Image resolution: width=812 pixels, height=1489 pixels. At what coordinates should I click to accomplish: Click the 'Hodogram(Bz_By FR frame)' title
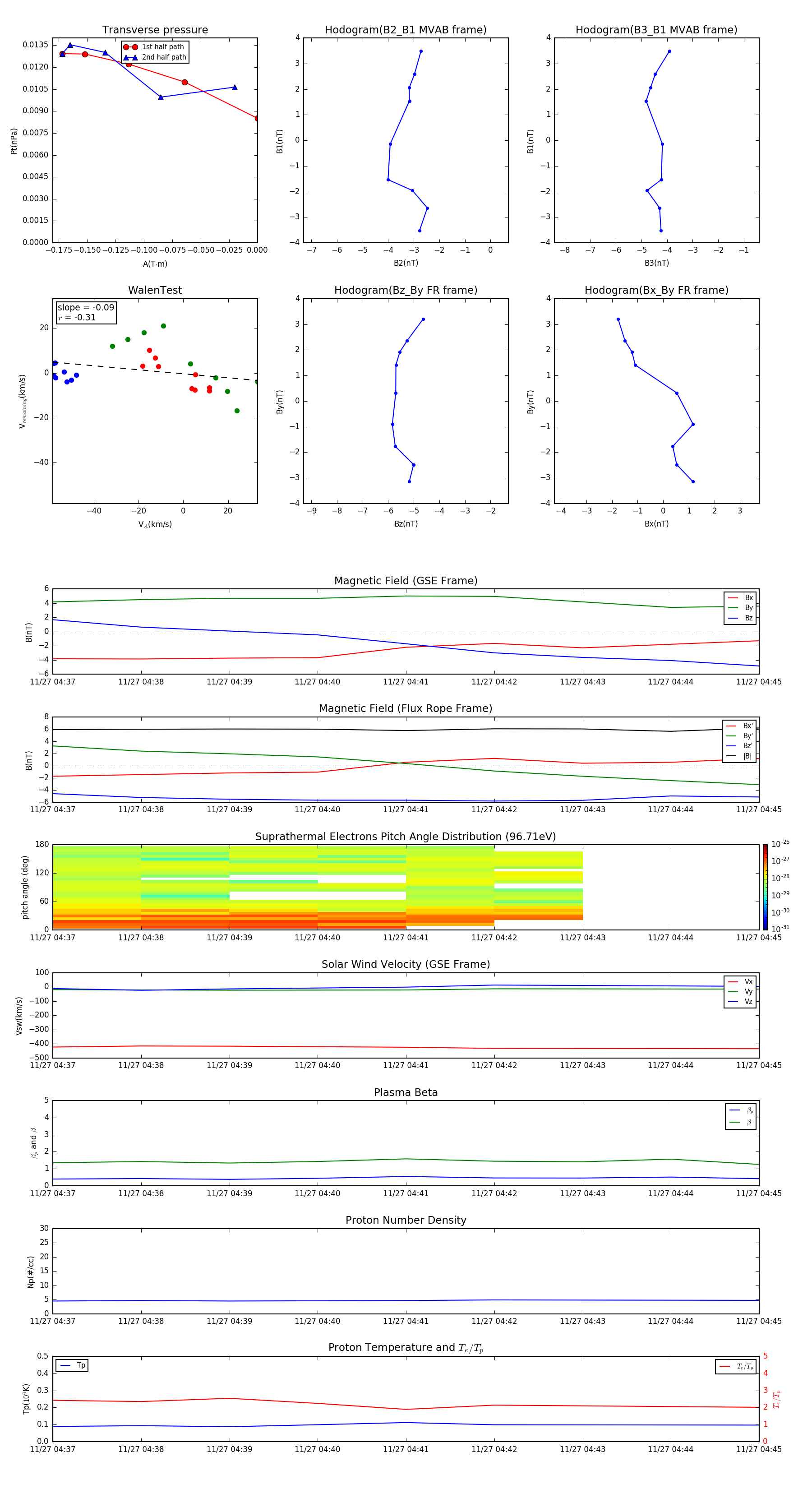(406, 290)
